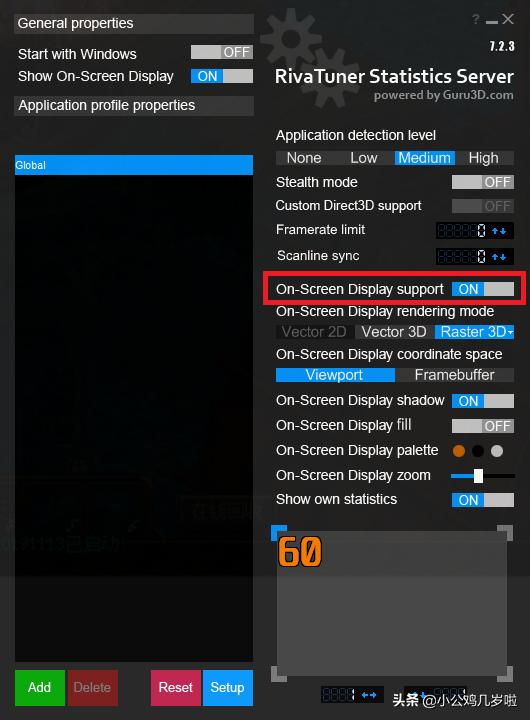Screen dimensions: 530x720
Task: Set detection level to High
Action: click(x=484, y=158)
